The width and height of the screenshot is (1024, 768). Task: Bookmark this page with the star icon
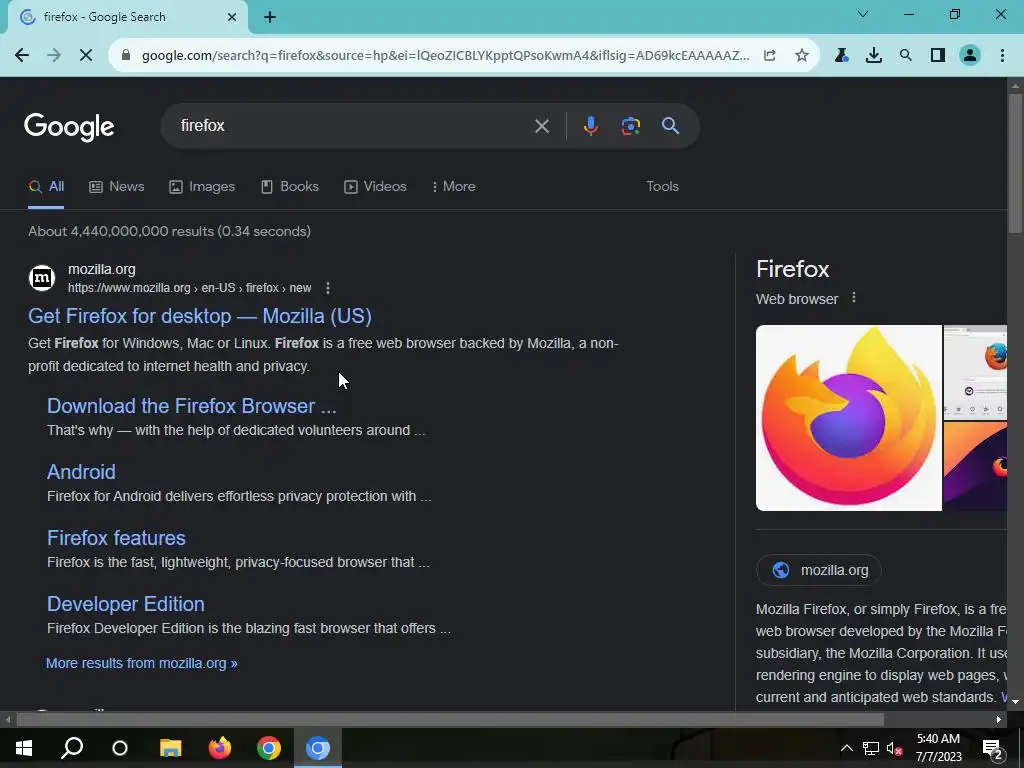pos(802,56)
